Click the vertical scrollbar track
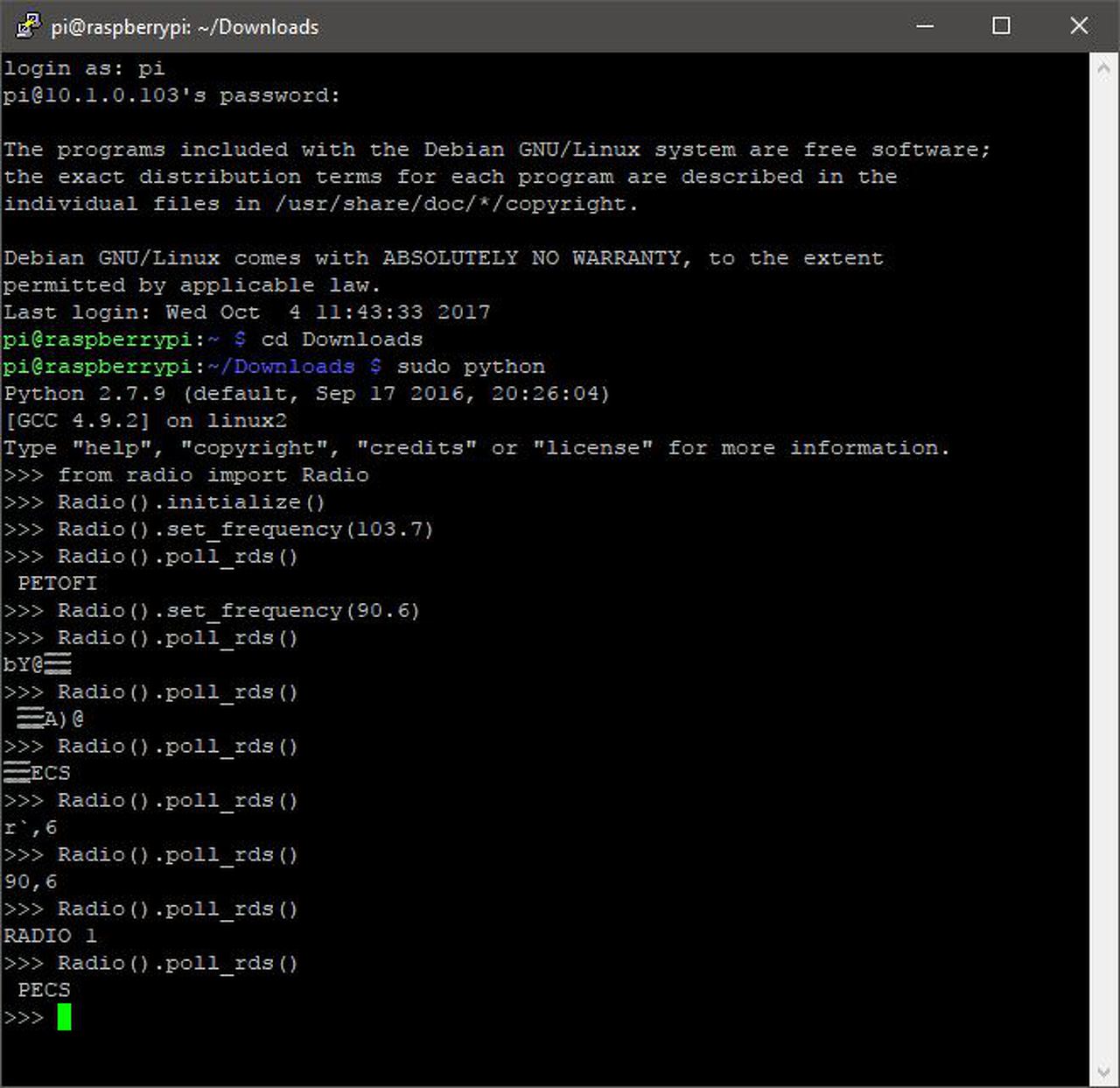1120x1088 pixels. coord(1104,569)
